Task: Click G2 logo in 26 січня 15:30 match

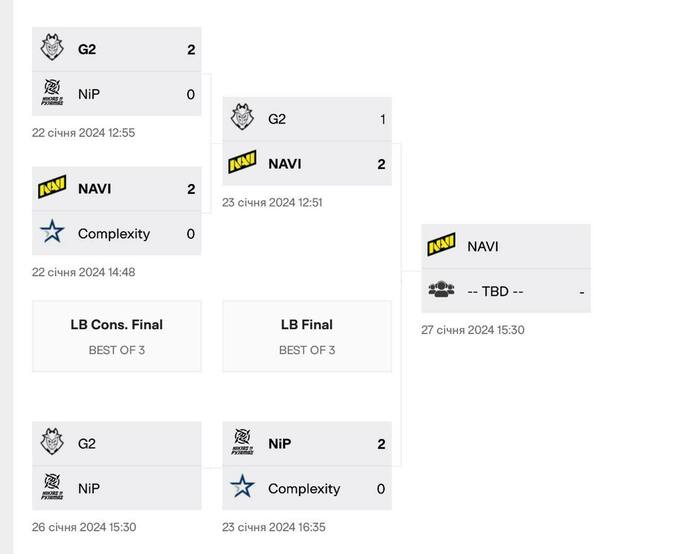Action: [52, 443]
